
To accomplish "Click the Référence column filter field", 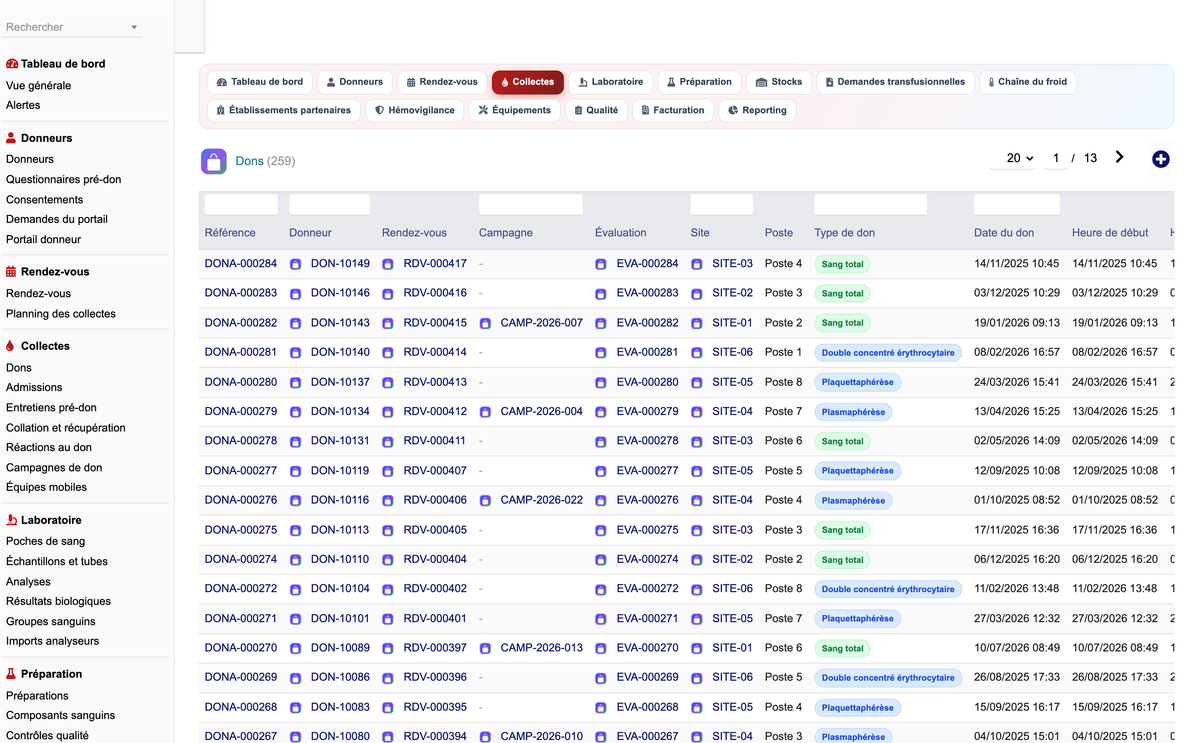I will [x=241, y=204].
